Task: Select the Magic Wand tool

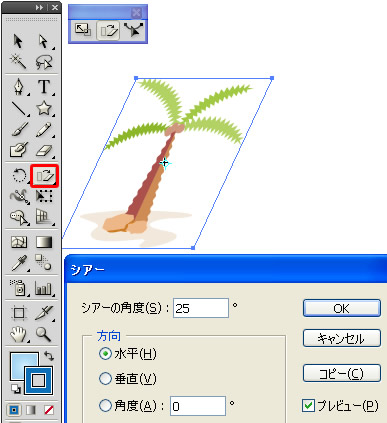Action: point(18,62)
